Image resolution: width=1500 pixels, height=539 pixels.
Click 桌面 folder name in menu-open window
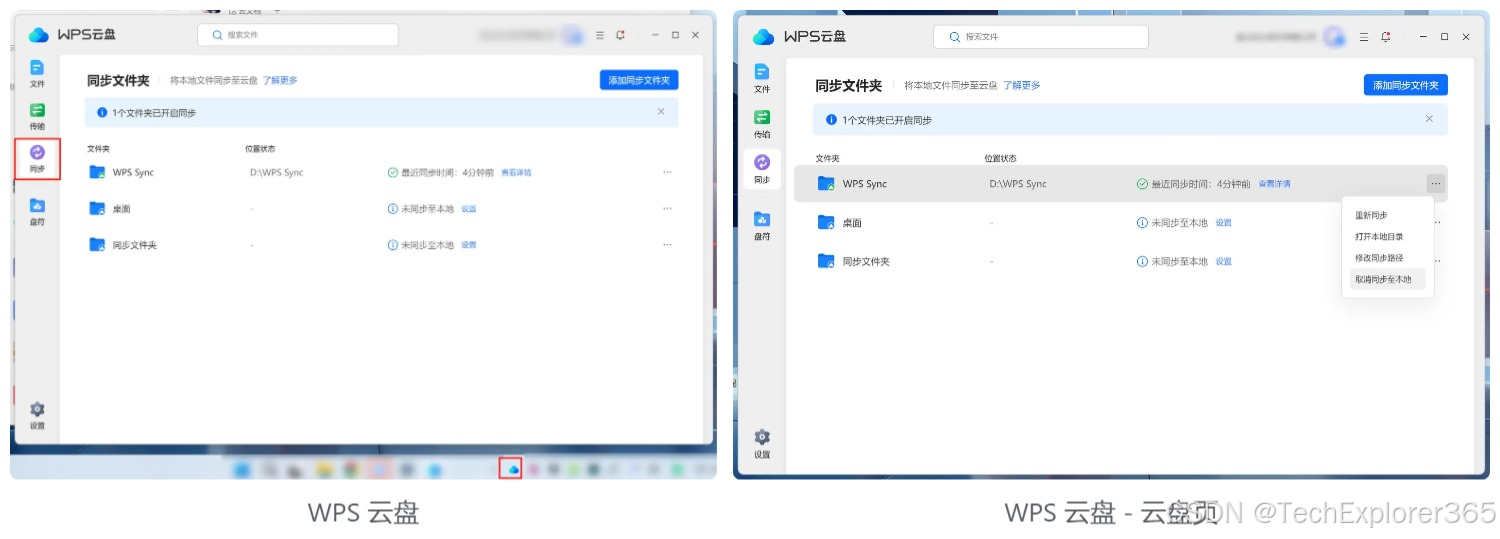[852, 223]
